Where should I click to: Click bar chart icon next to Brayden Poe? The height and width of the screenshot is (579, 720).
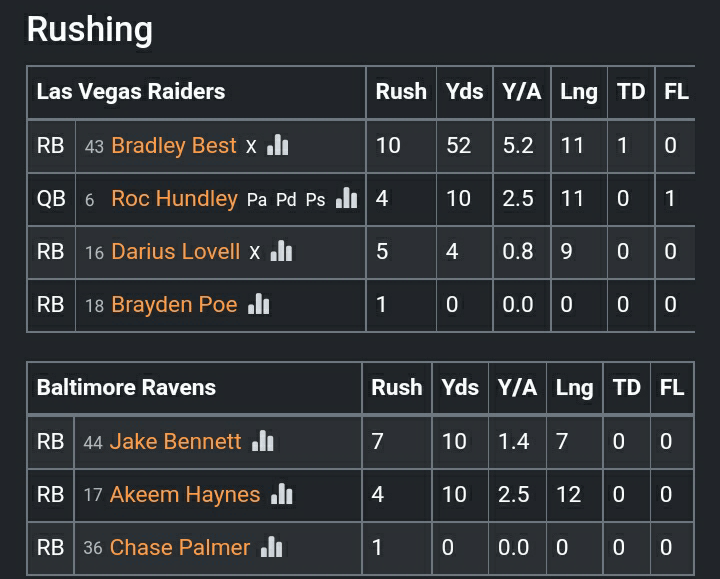pos(259,305)
